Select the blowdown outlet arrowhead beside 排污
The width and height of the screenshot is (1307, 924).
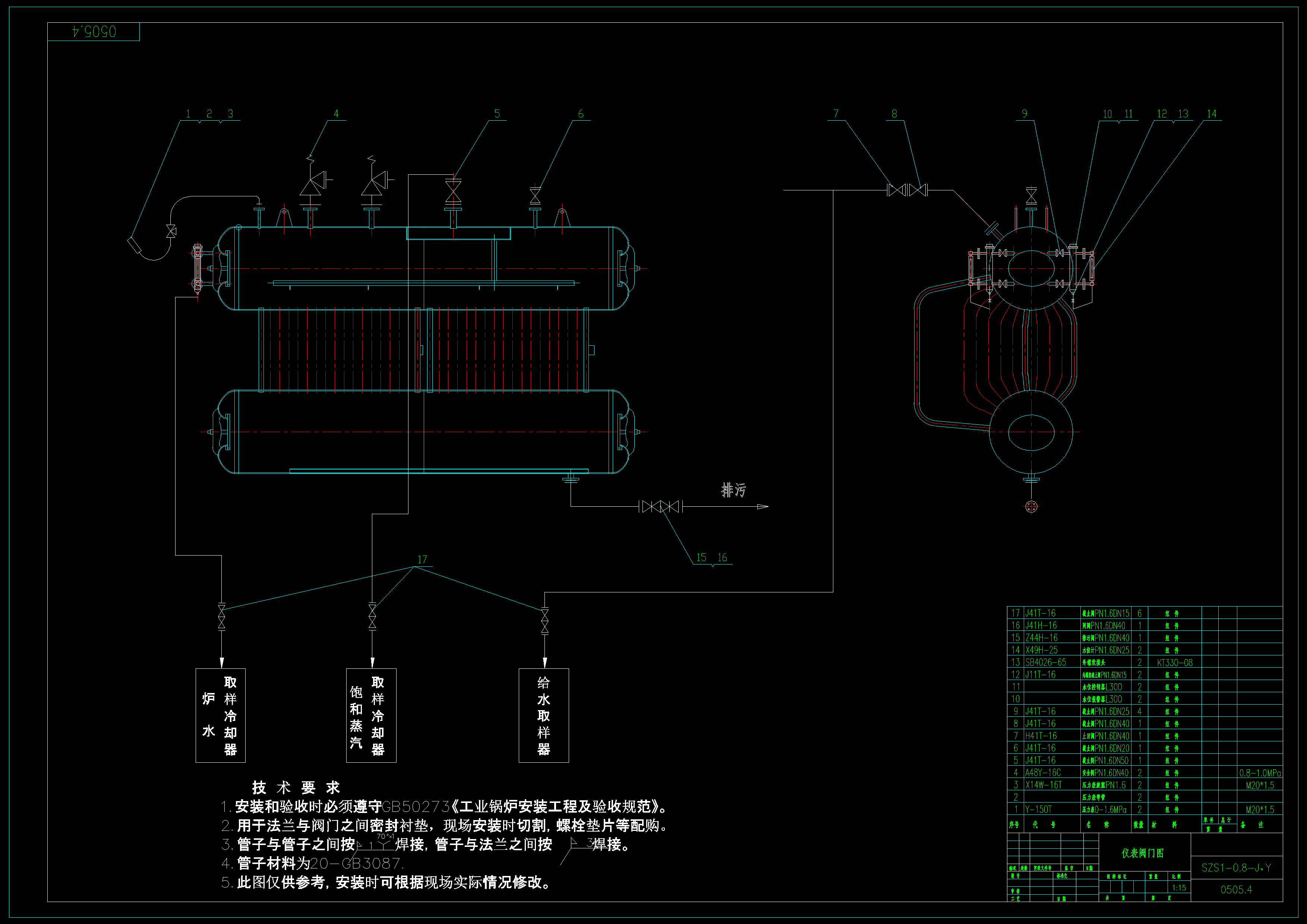point(763,506)
